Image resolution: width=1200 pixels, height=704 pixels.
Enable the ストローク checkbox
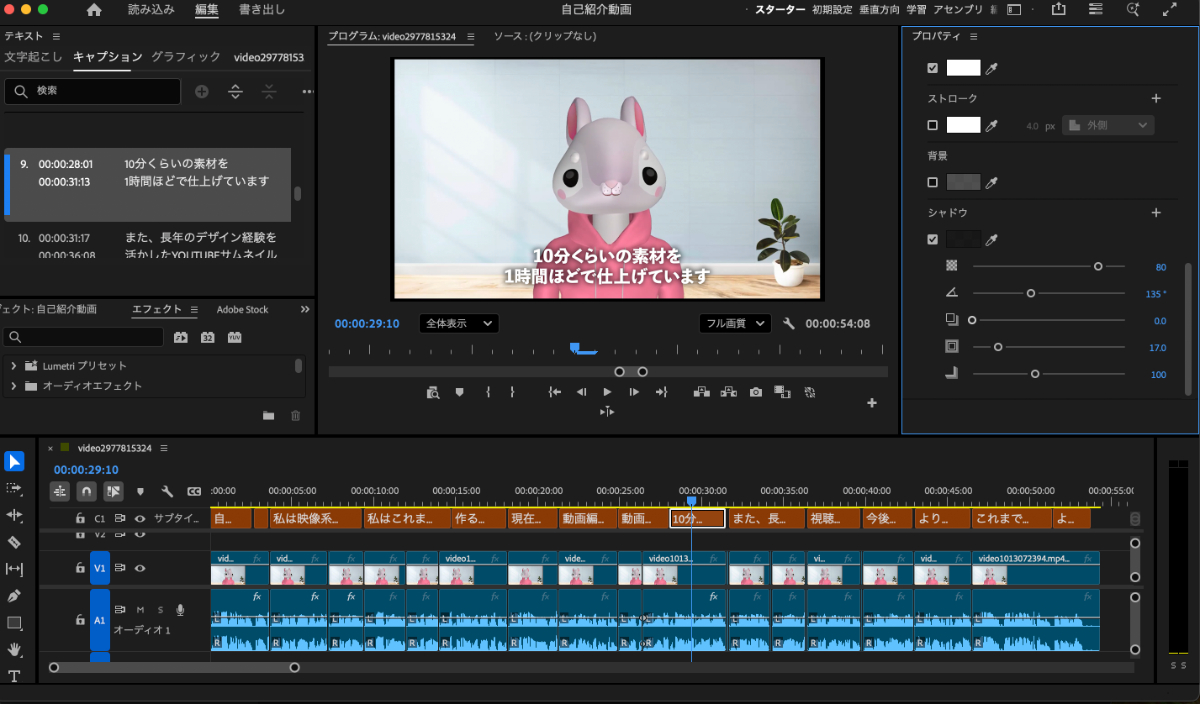(933, 126)
